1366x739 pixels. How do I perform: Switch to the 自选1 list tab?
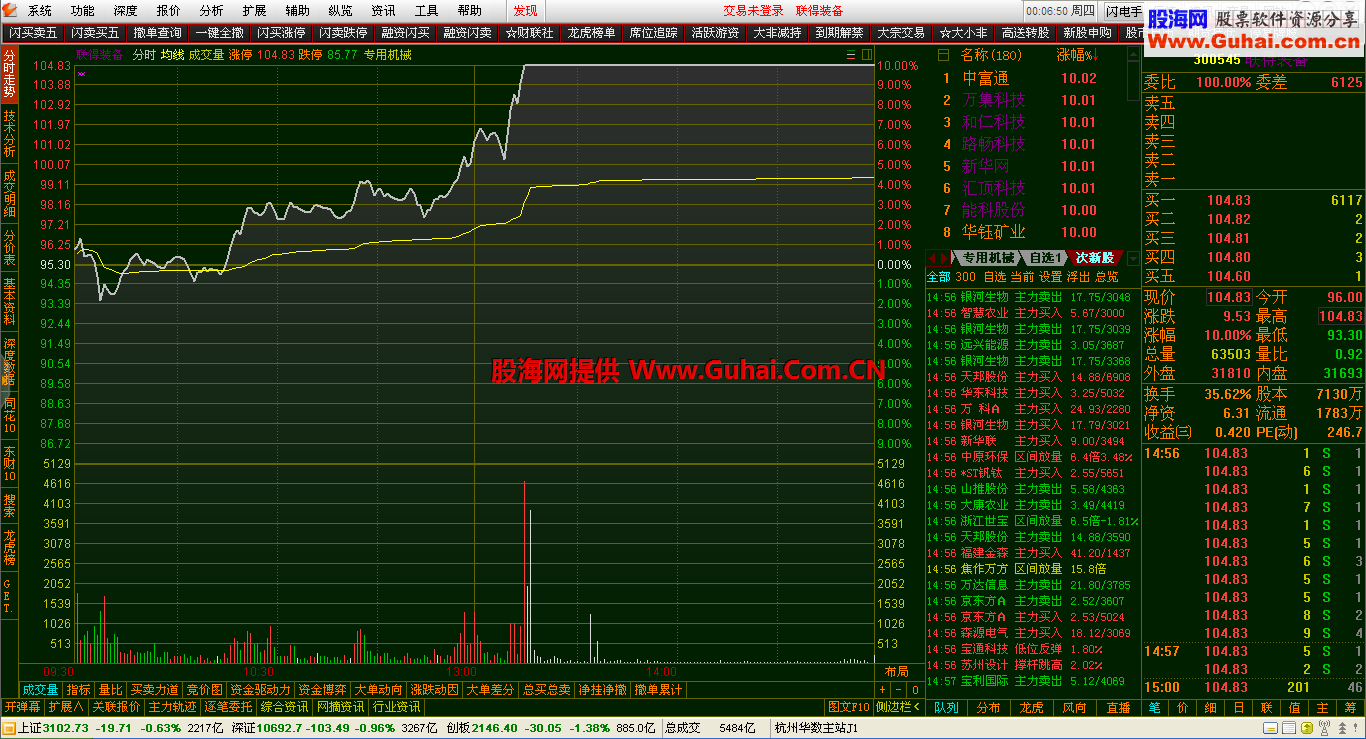(x=1045, y=258)
